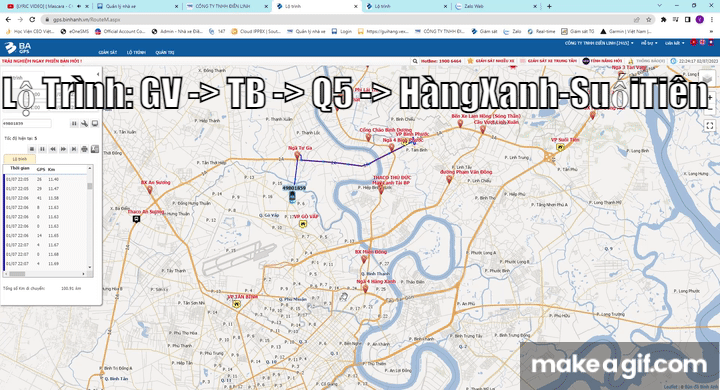
Task: Toggle fullscreen map view
Action: (x=709, y=125)
